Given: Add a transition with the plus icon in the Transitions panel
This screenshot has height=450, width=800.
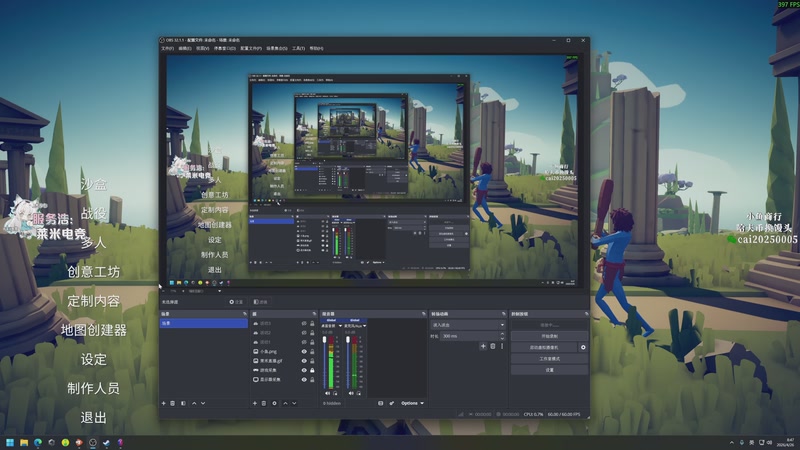Looking at the screenshot, I should pos(483,346).
